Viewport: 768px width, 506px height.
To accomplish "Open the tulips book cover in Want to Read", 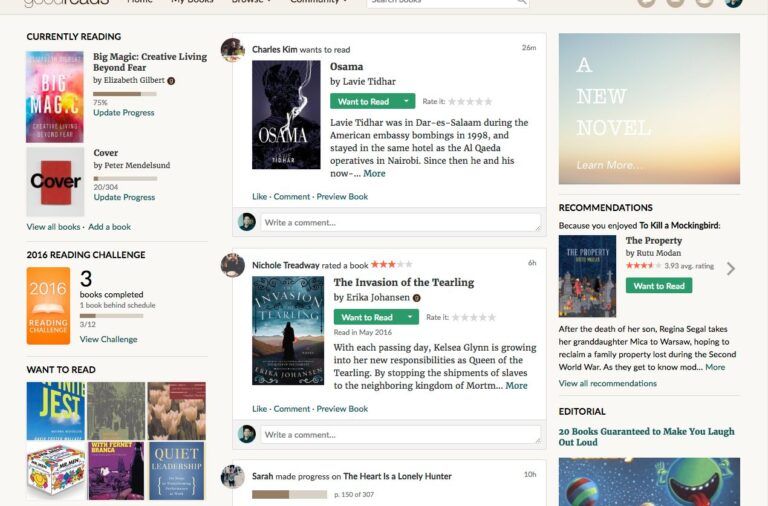I will click(x=177, y=411).
